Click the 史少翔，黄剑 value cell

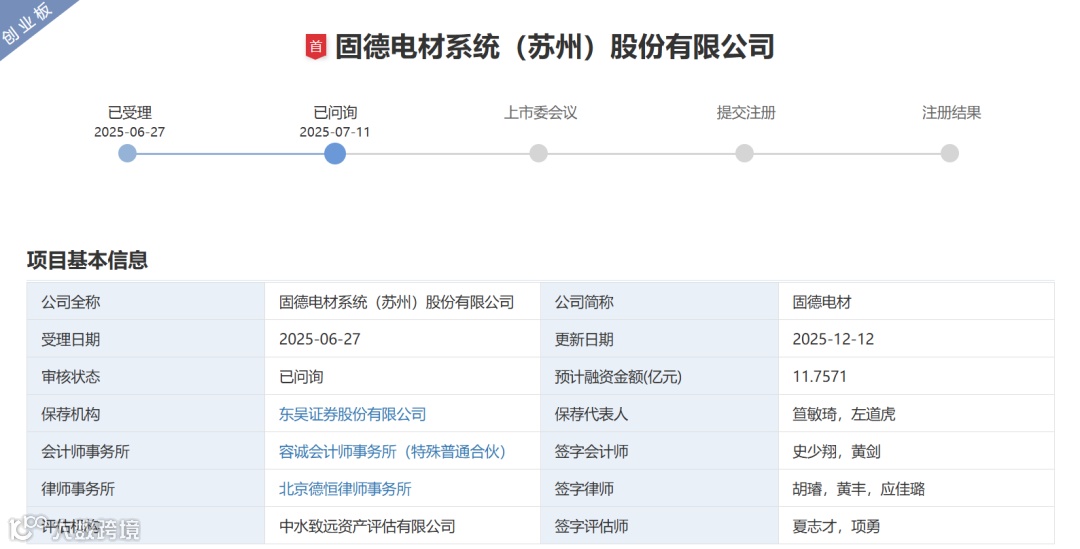pos(916,451)
